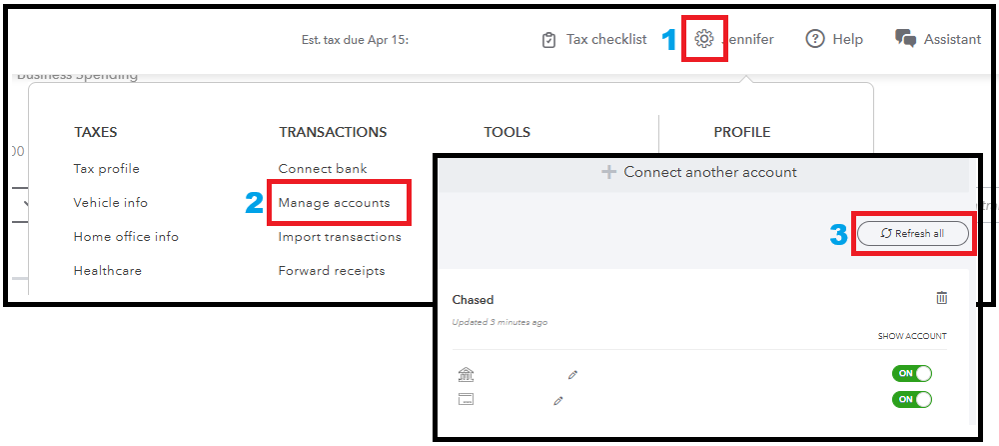Click the Refresh all button
Image resolution: width=999 pixels, height=446 pixels.
point(912,234)
